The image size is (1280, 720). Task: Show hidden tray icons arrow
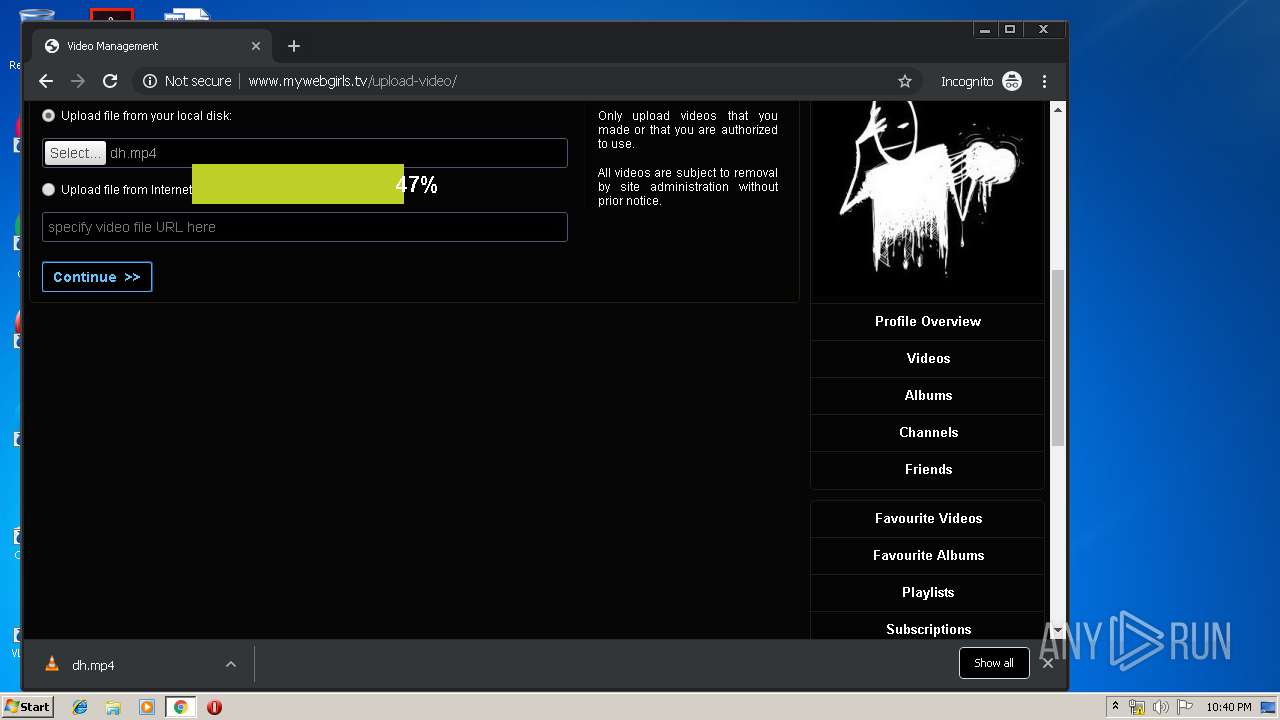tap(1115, 707)
